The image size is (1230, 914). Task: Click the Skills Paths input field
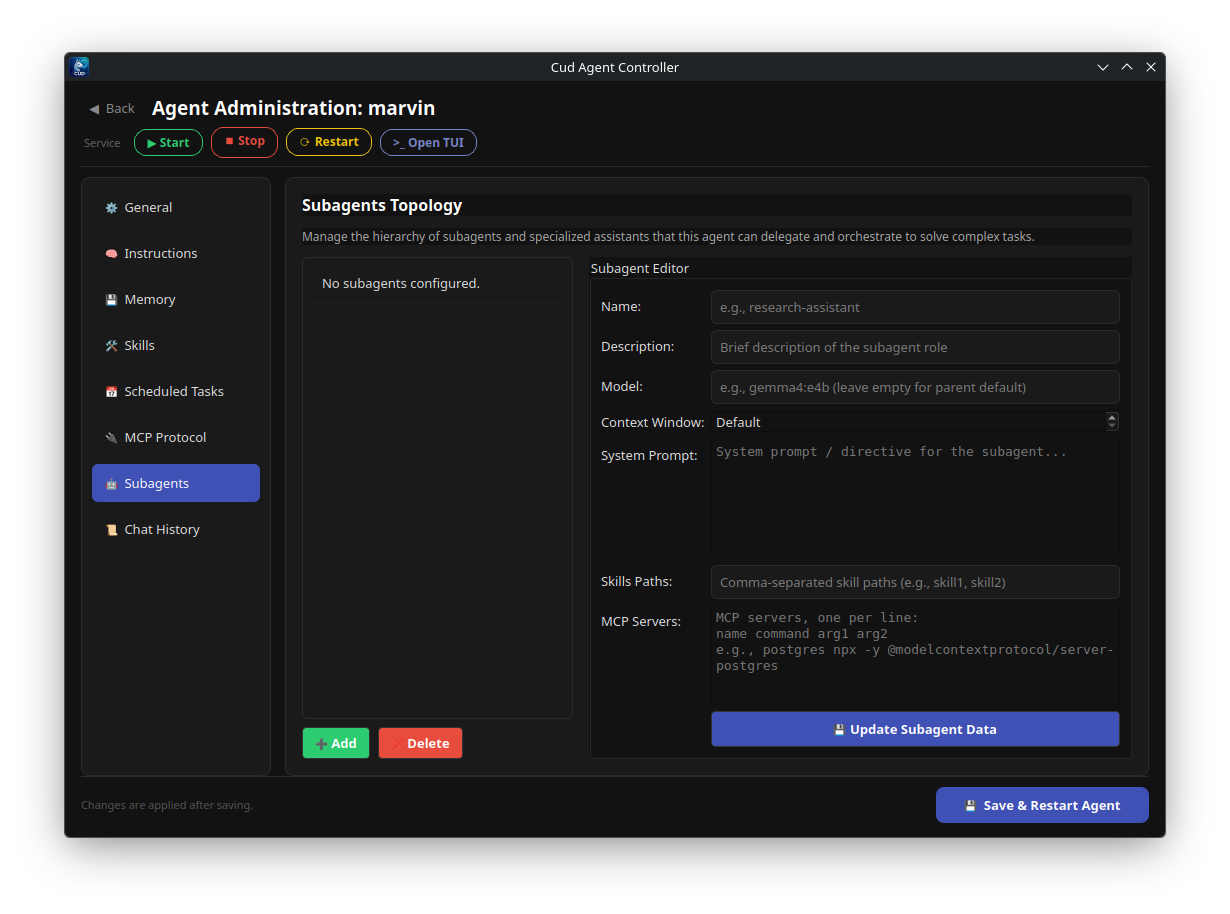pos(915,582)
